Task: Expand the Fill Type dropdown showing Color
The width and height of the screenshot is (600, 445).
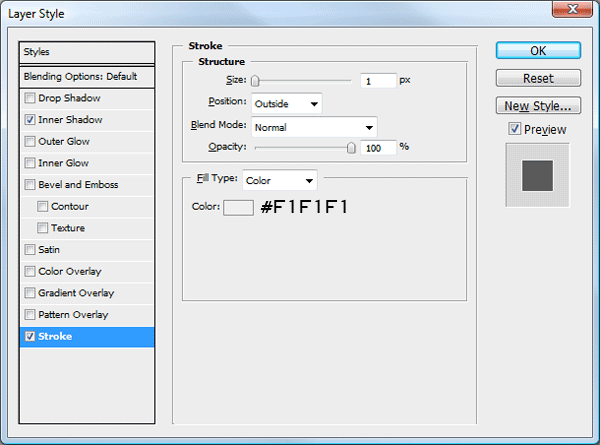Action: pyautogui.click(x=280, y=180)
